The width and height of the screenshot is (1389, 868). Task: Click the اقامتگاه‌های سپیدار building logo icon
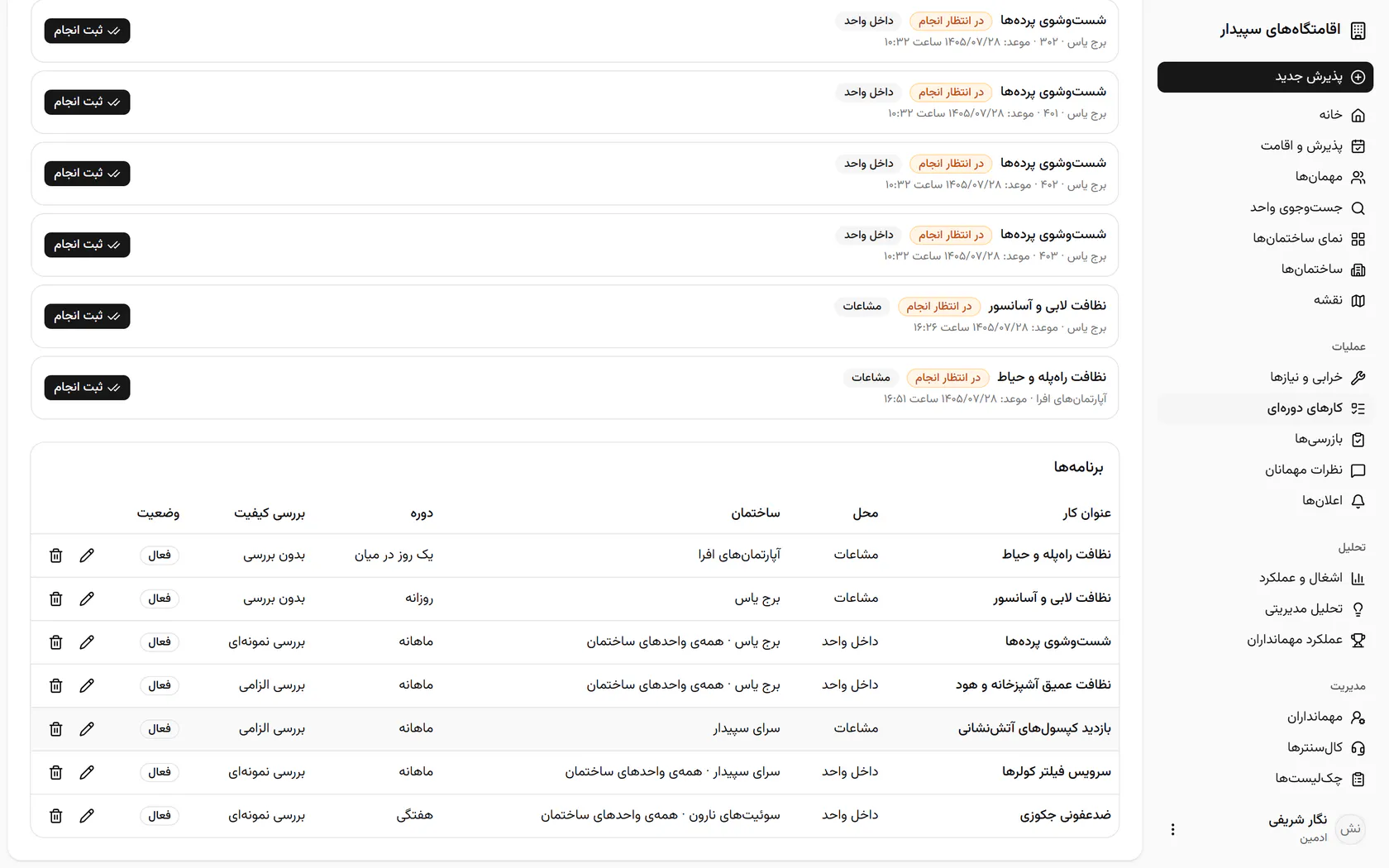pyautogui.click(x=1358, y=31)
